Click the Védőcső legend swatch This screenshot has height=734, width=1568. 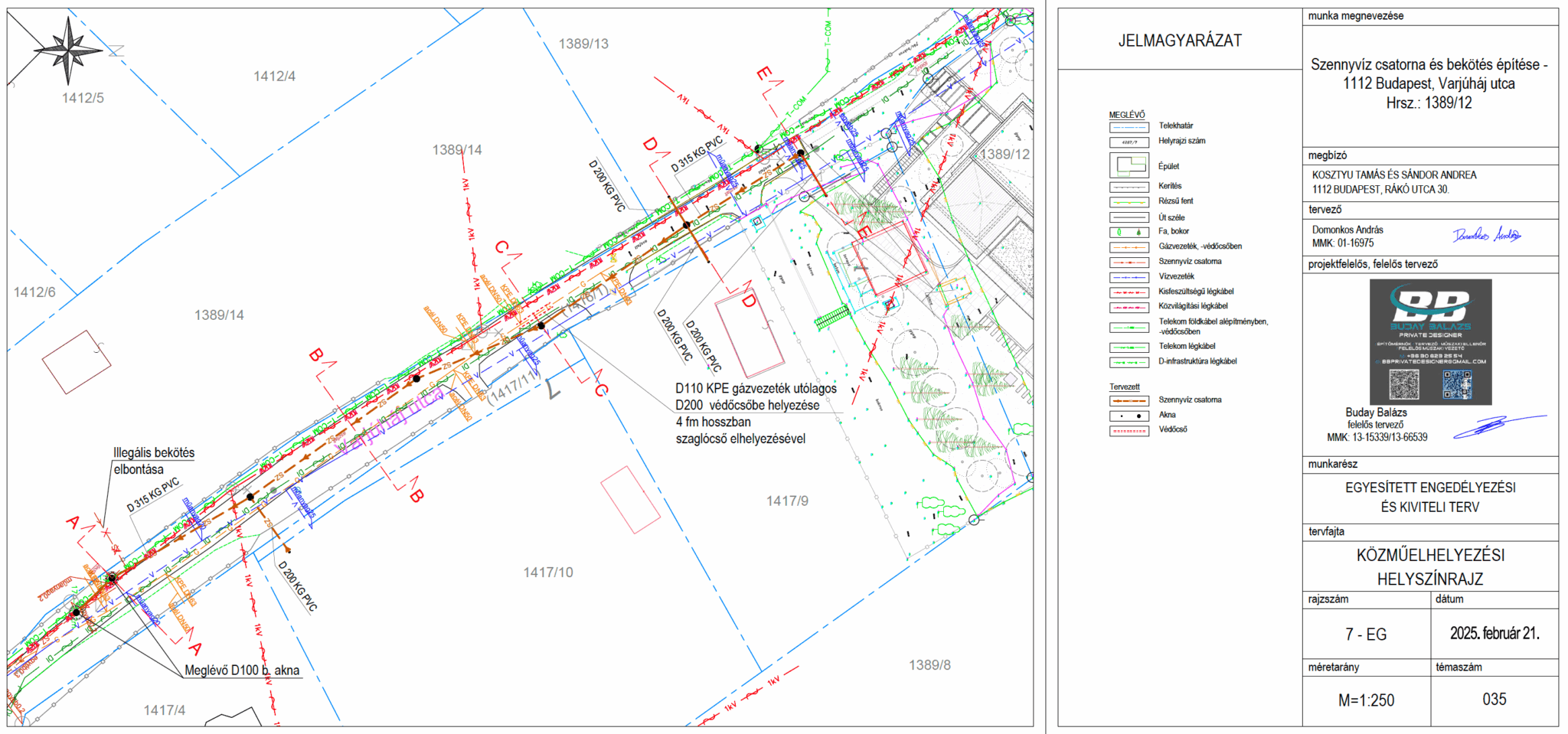pos(1129,430)
